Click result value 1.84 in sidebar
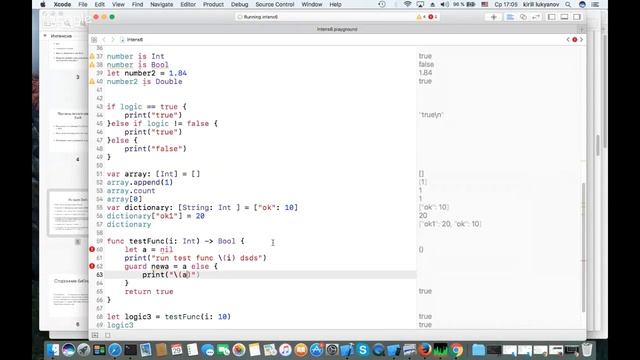640x360 pixels. (425, 73)
